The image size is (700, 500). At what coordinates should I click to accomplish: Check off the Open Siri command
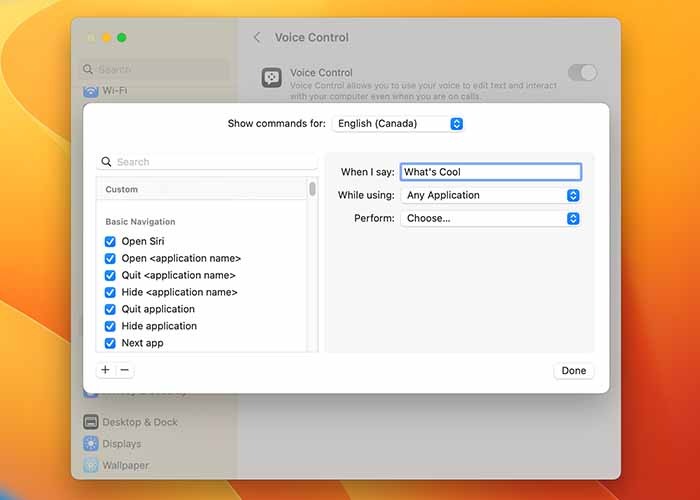point(110,242)
